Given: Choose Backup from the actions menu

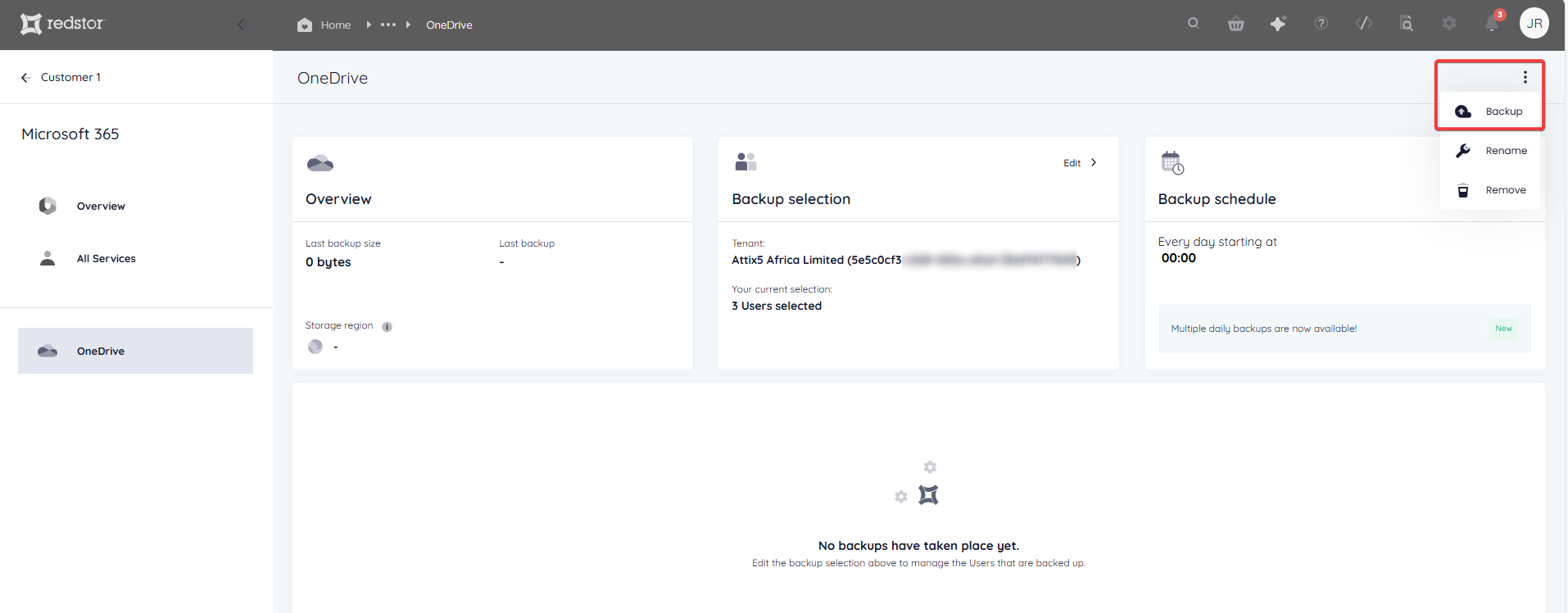Looking at the screenshot, I should (x=1490, y=111).
